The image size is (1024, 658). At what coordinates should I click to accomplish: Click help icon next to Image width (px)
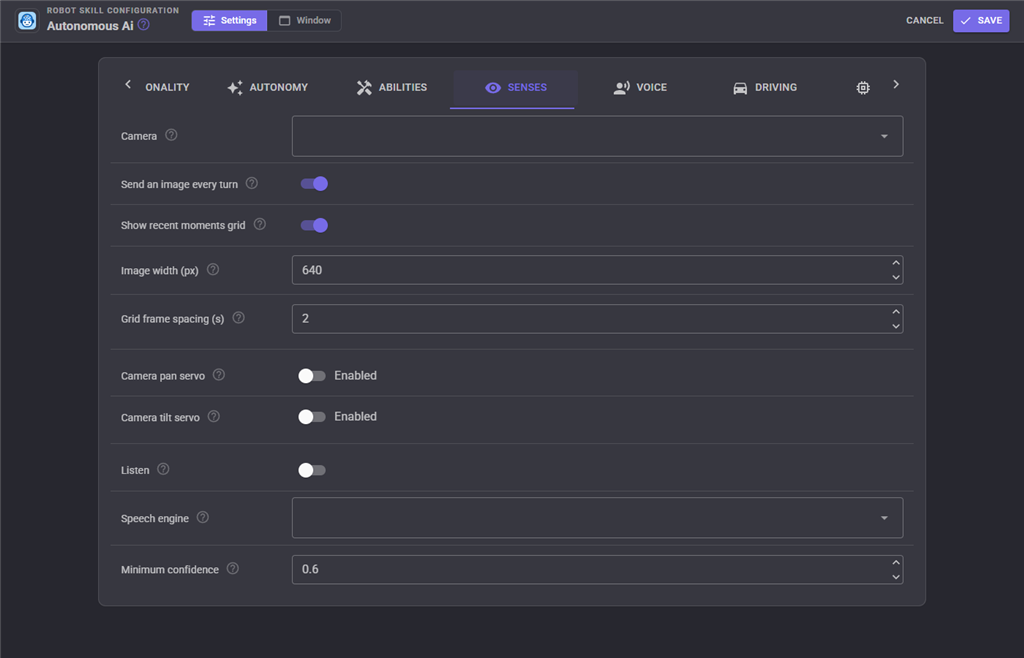click(213, 270)
